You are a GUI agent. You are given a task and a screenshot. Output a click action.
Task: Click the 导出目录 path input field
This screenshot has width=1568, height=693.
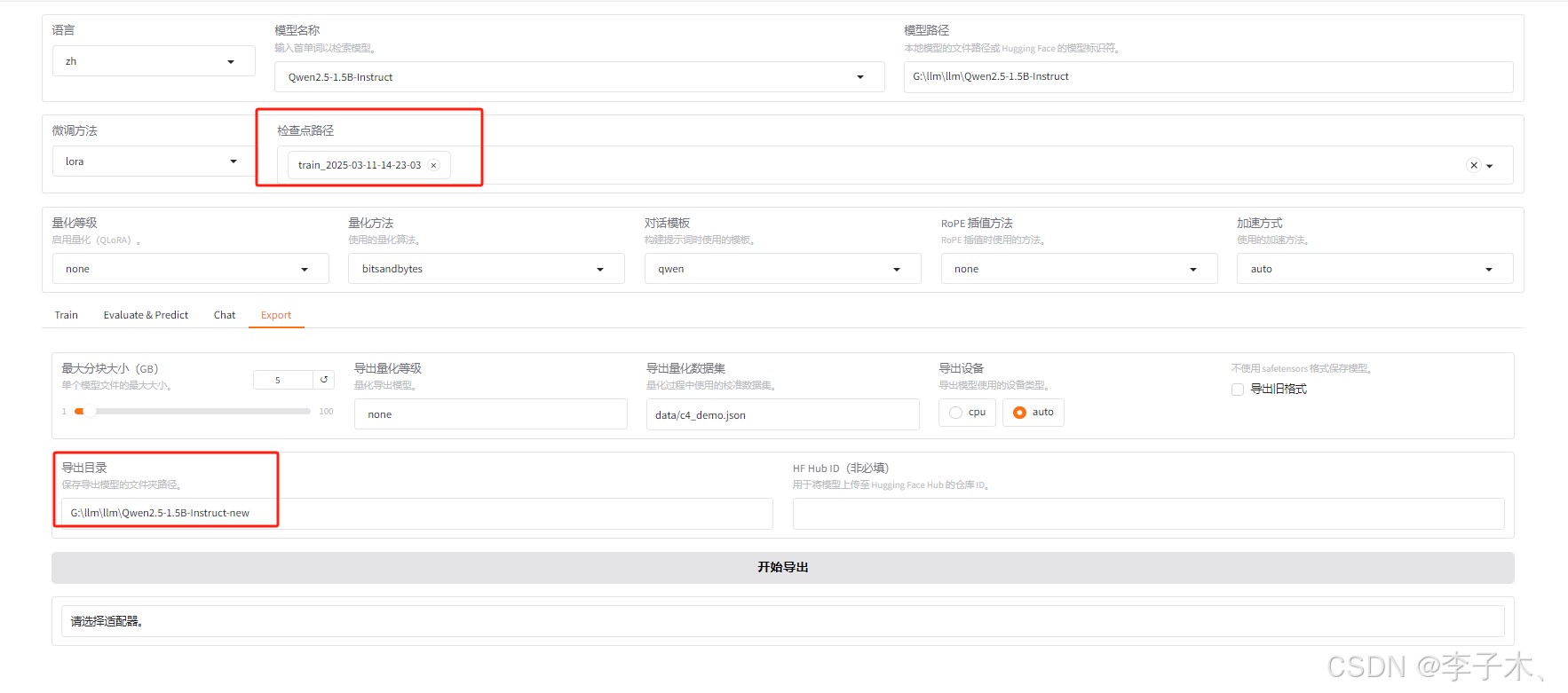pyautogui.click(x=417, y=514)
